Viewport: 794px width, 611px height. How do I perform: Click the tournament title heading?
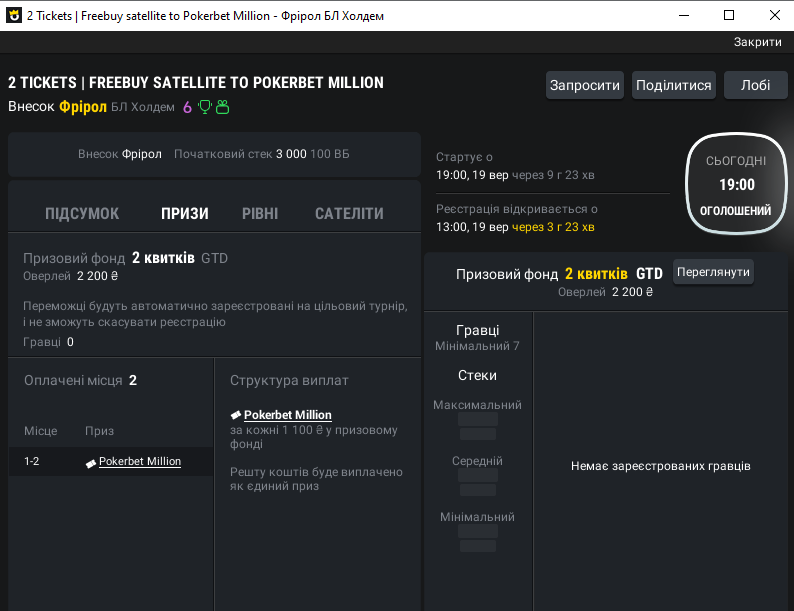point(195,83)
